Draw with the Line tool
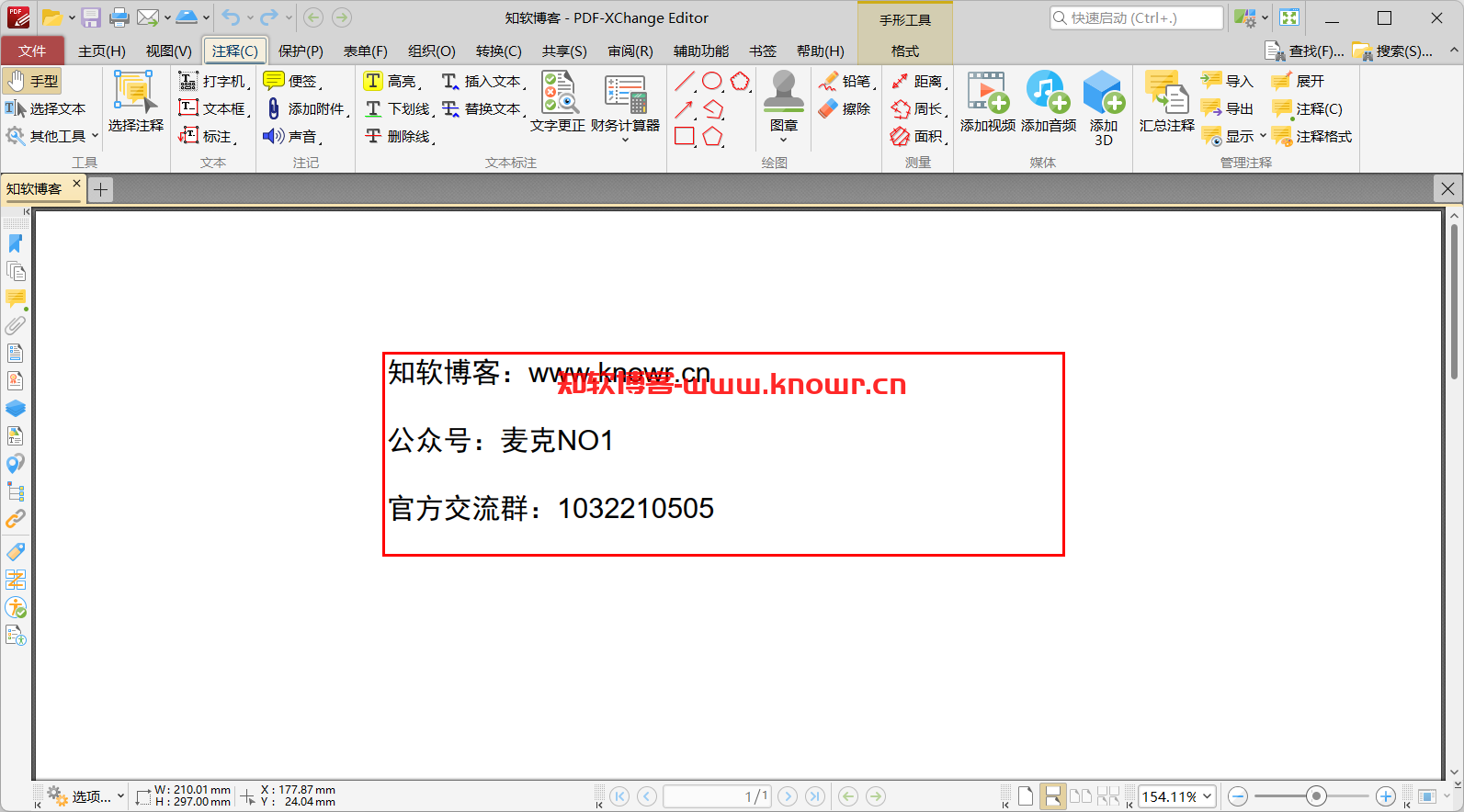 pyautogui.click(x=685, y=82)
